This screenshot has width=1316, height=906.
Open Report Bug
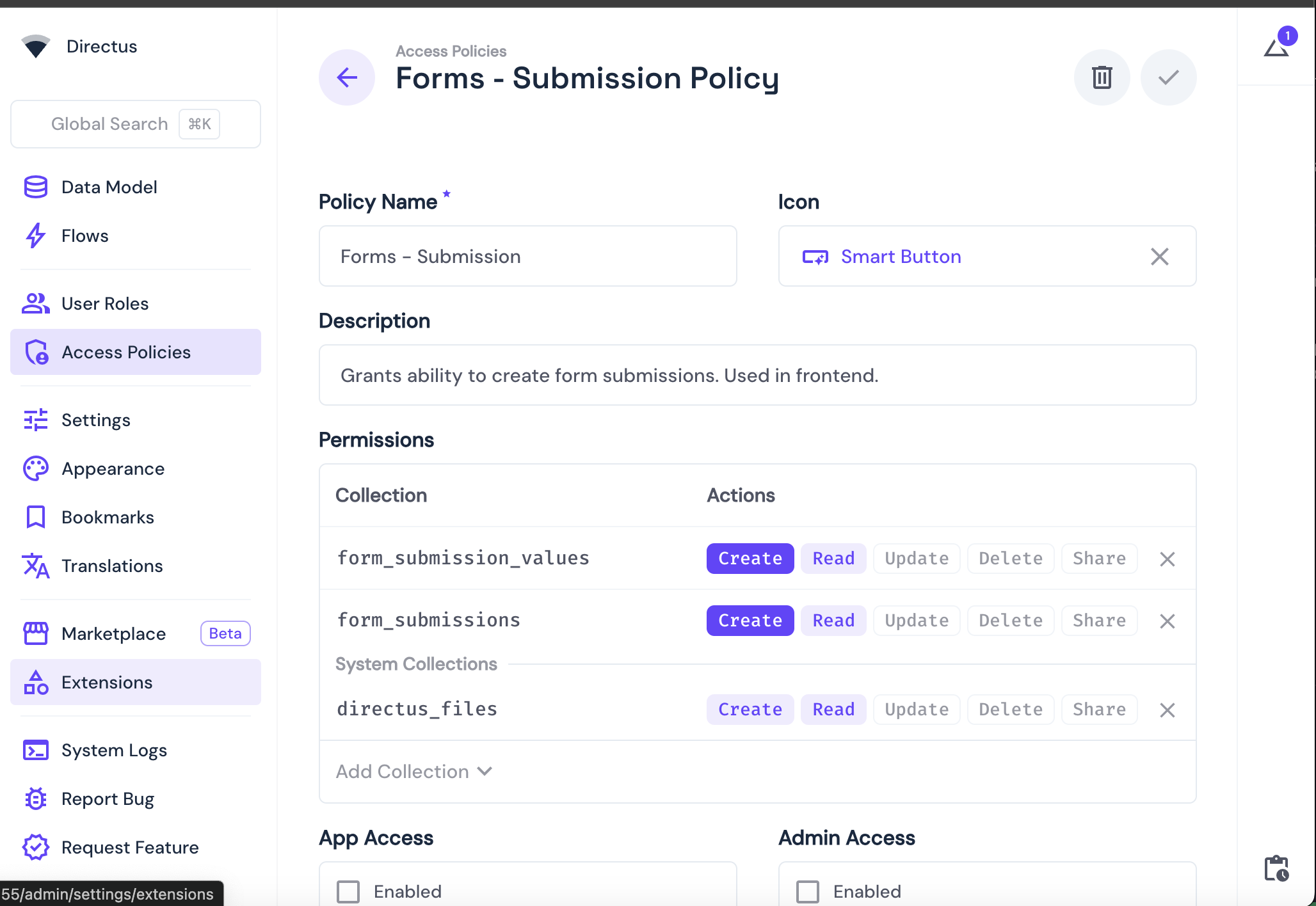click(x=108, y=799)
